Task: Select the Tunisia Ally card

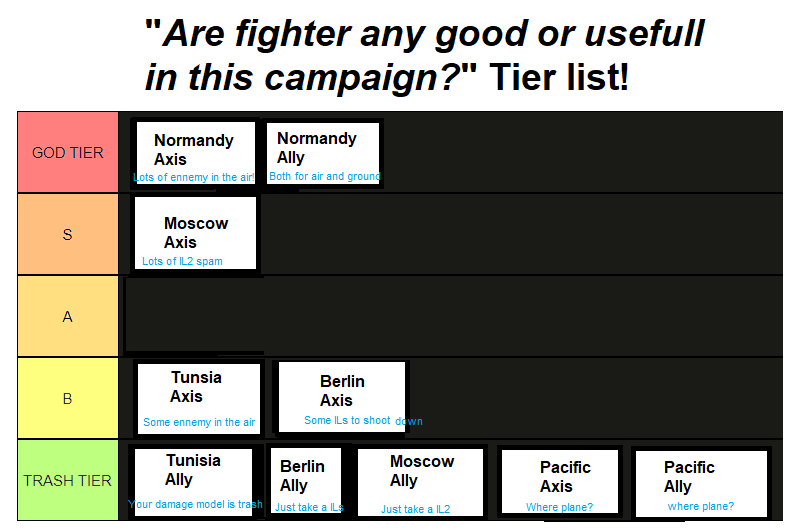Action: pos(194,481)
